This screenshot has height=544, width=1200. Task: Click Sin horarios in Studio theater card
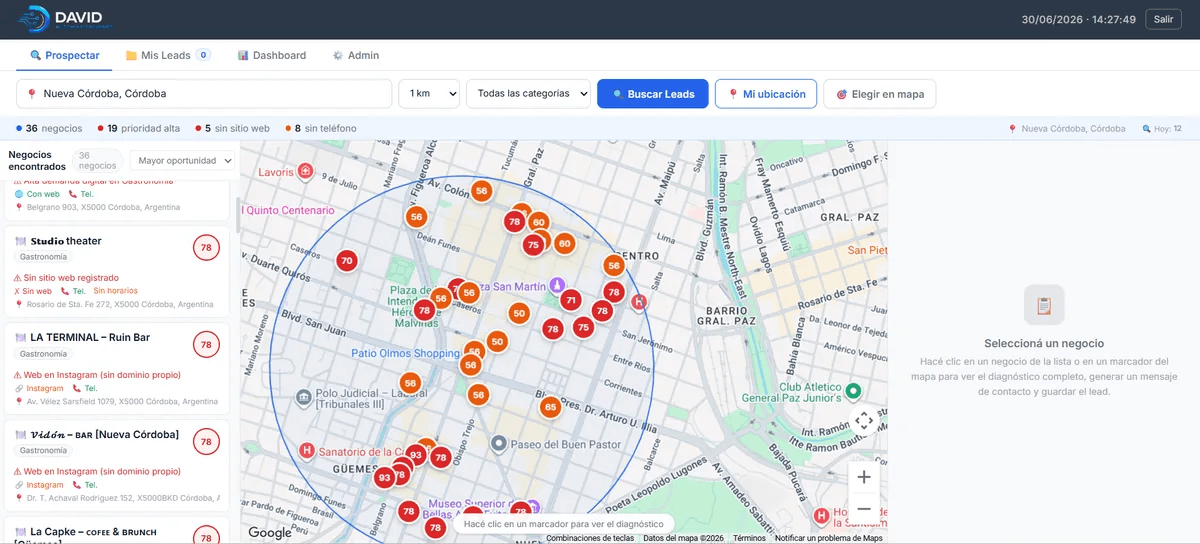click(116, 291)
